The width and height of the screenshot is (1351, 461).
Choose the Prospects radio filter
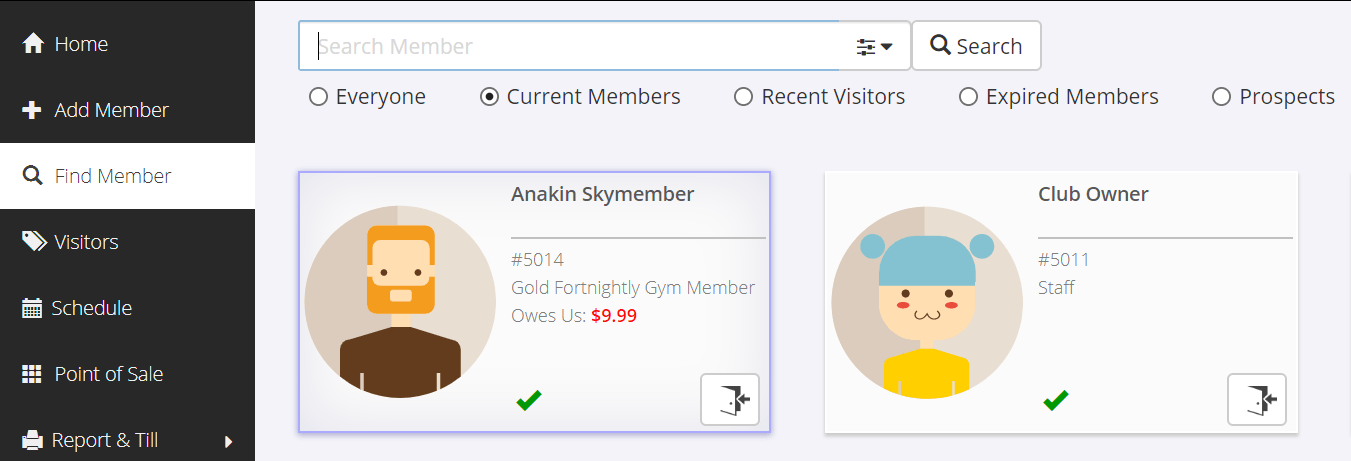[1221, 97]
